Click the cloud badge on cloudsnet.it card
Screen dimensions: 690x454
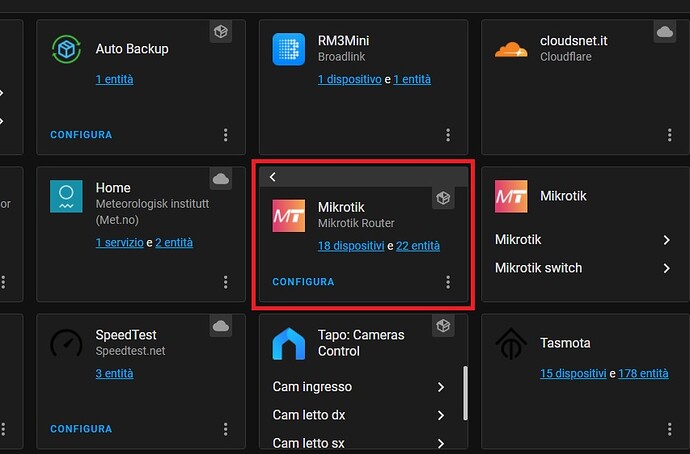[x=664, y=32]
